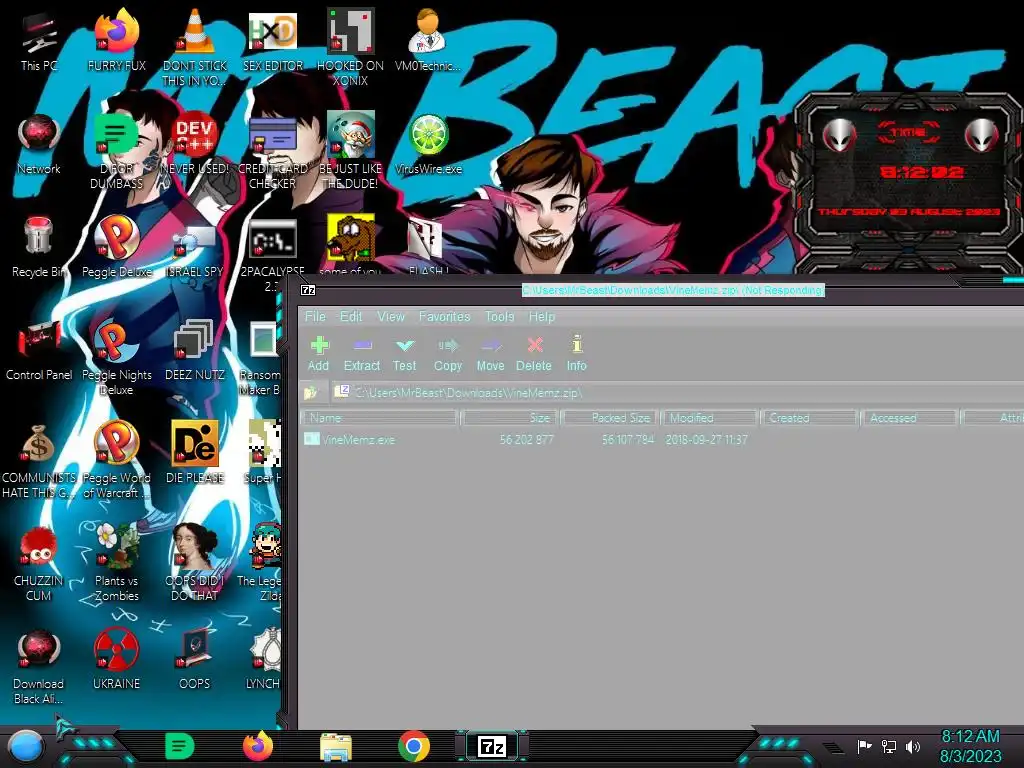Viewport: 1024px width, 768px height.
Task: Select the OOPS DID I DO THAT icon
Action: coord(195,564)
